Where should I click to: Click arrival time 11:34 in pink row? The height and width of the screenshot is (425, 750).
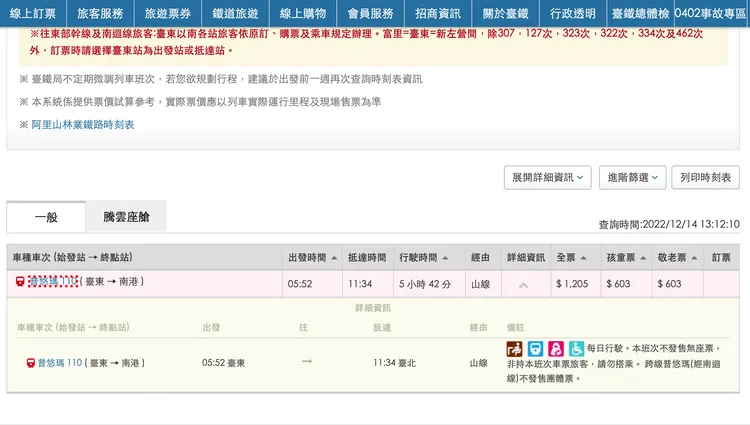(x=360, y=284)
